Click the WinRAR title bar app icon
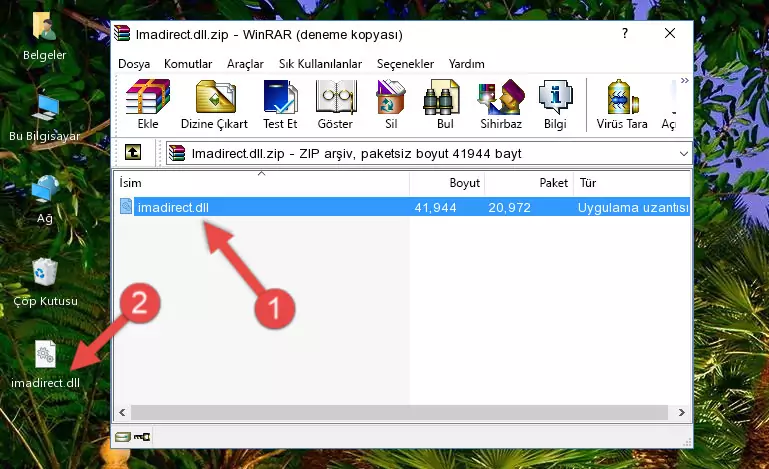 [122, 33]
